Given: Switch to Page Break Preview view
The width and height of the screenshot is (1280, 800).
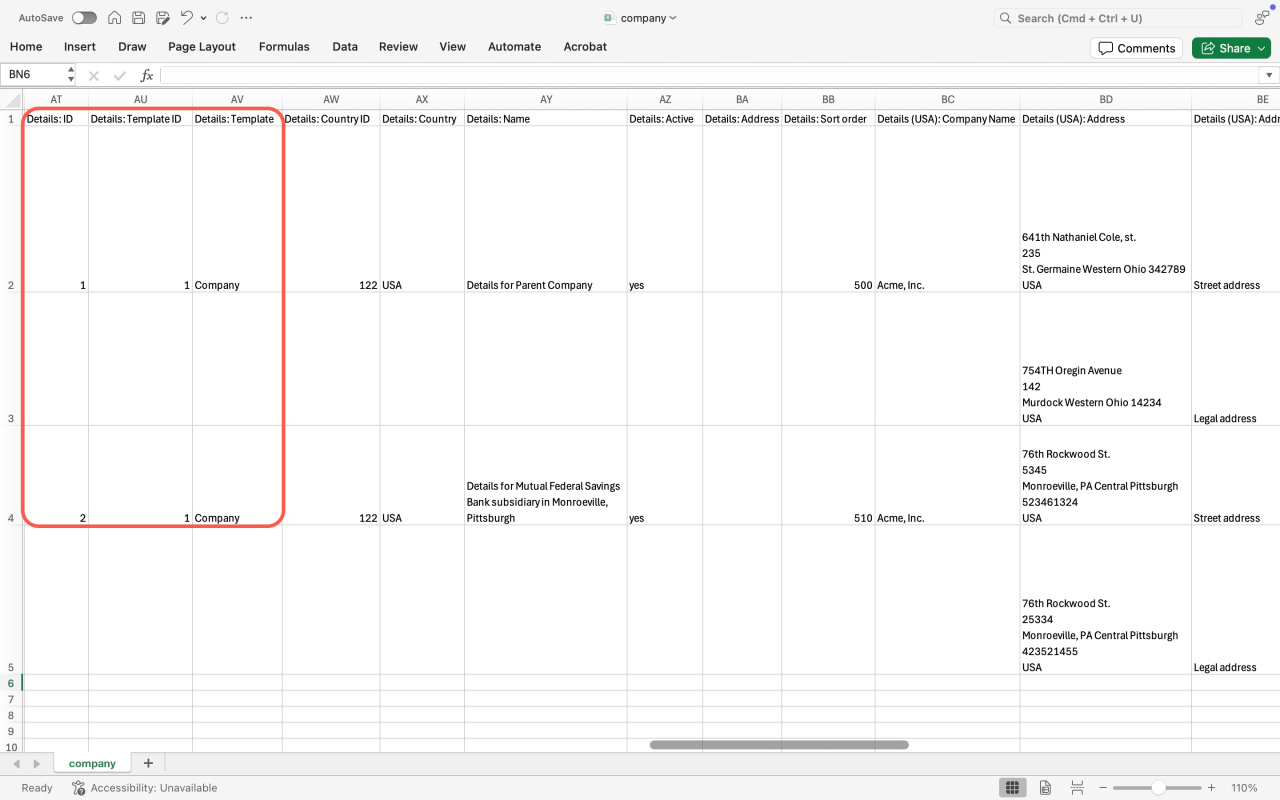Looking at the screenshot, I should (x=1077, y=788).
